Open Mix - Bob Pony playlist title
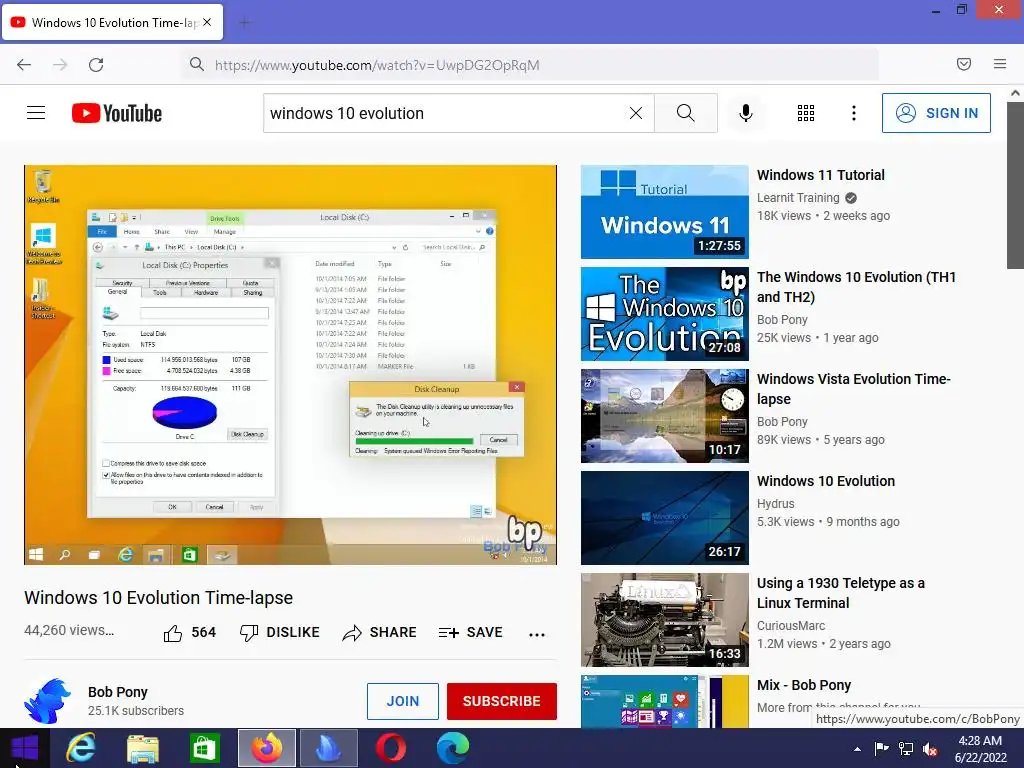The width and height of the screenshot is (1024, 768). [803, 685]
